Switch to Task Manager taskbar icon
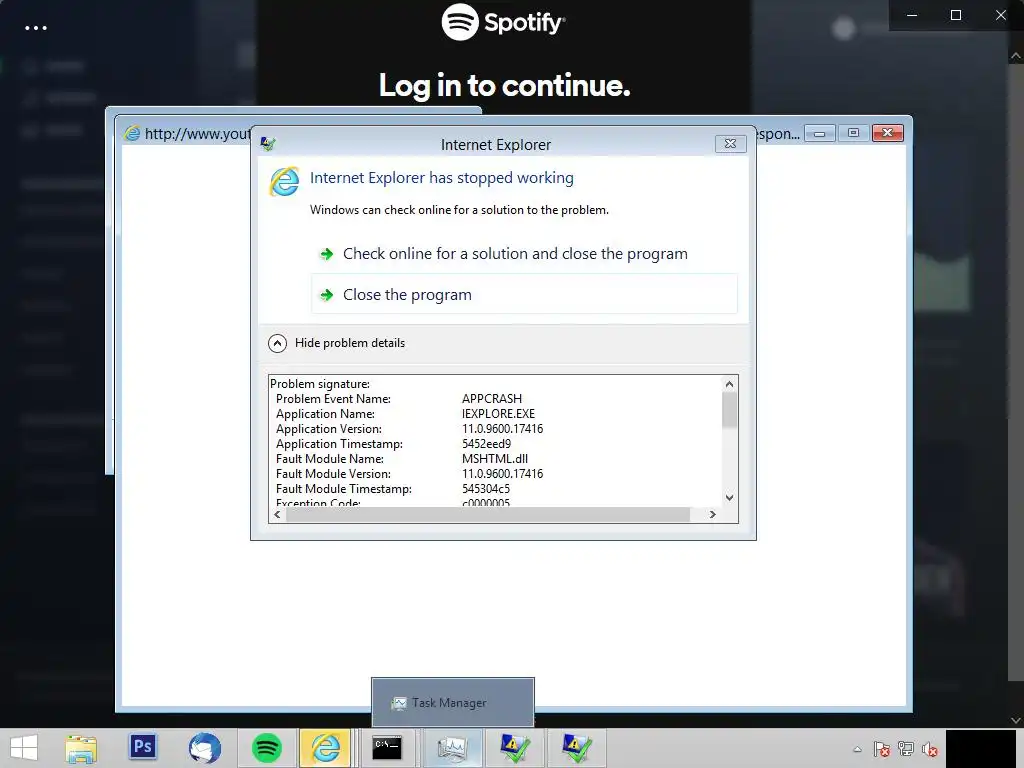1024x768 pixels. pyautogui.click(x=452, y=748)
